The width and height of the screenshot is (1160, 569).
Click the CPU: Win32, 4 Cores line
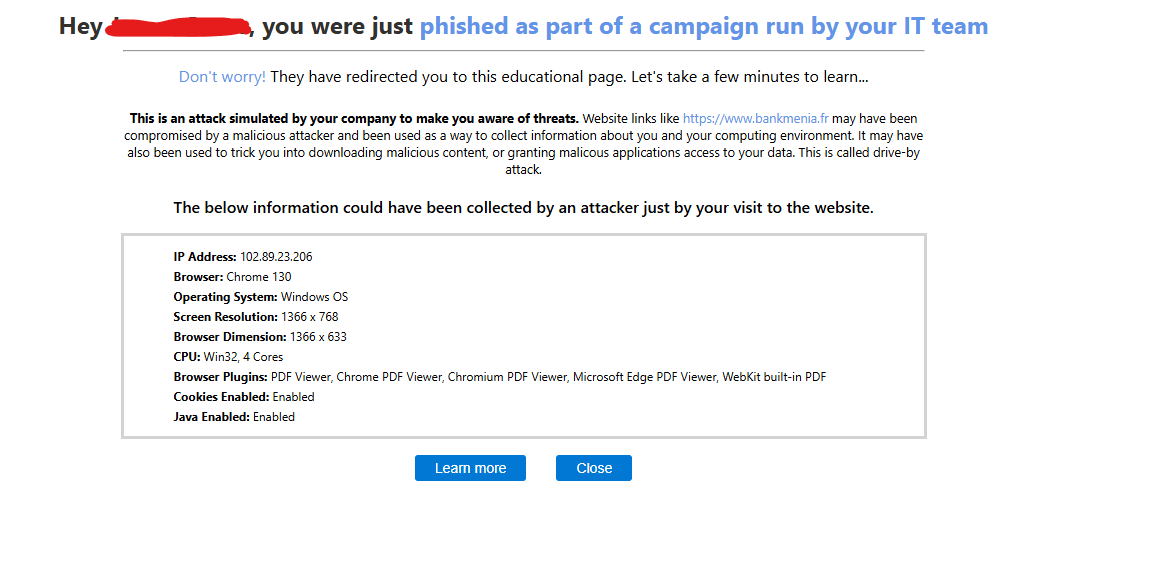click(x=228, y=357)
